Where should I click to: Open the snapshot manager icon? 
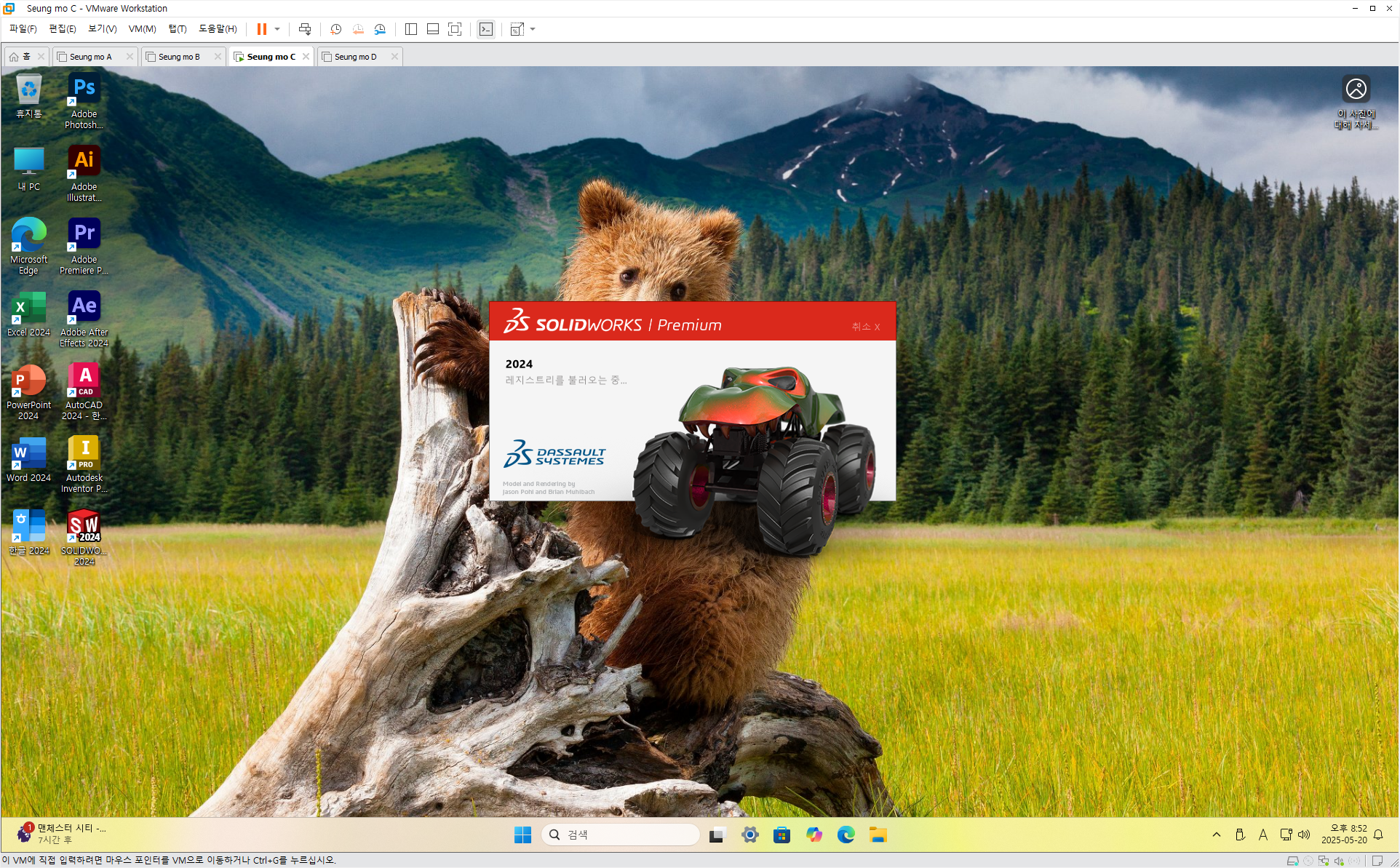pyautogui.click(x=380, y=29)
